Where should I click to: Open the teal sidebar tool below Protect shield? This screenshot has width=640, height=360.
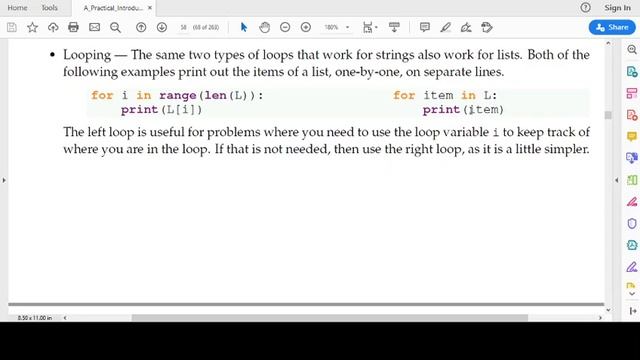point(632,245)
